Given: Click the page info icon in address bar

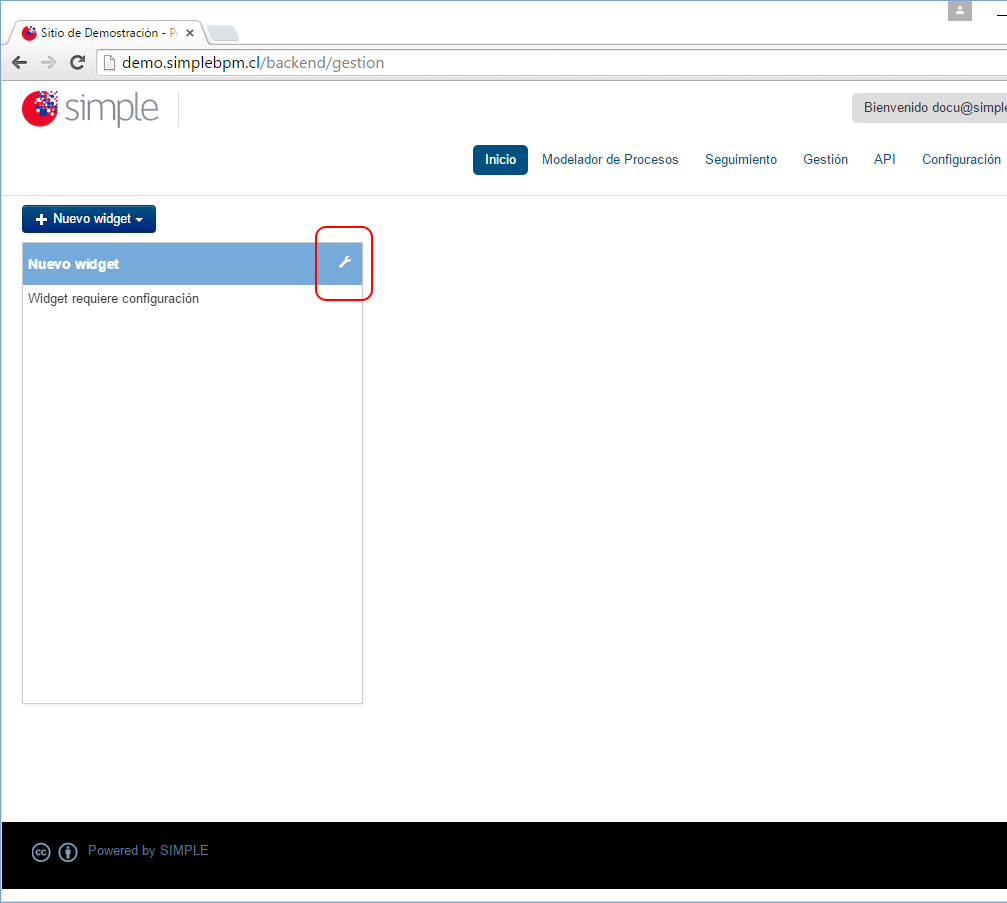Looking at the screenshot, I should 110,62.
